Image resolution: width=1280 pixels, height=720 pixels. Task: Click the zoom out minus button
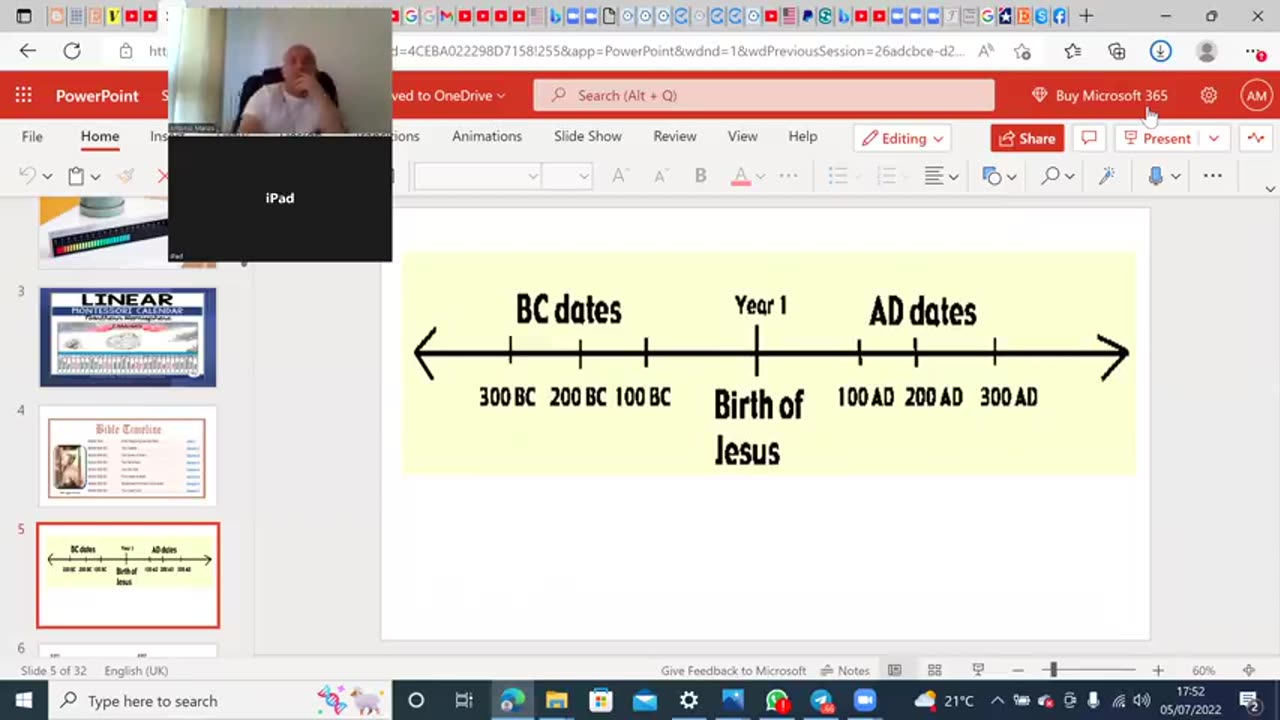pyautogui.click(x=1017, y=670)
